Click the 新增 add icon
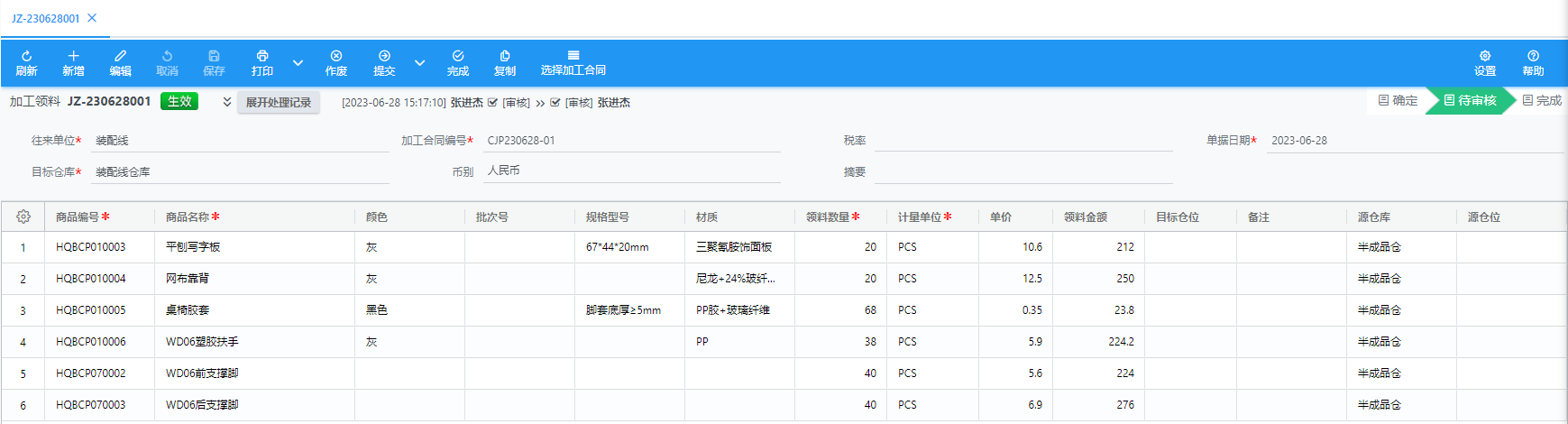Image resolution: width=1568 pixels, height=424 pixels. pos(74,56)
